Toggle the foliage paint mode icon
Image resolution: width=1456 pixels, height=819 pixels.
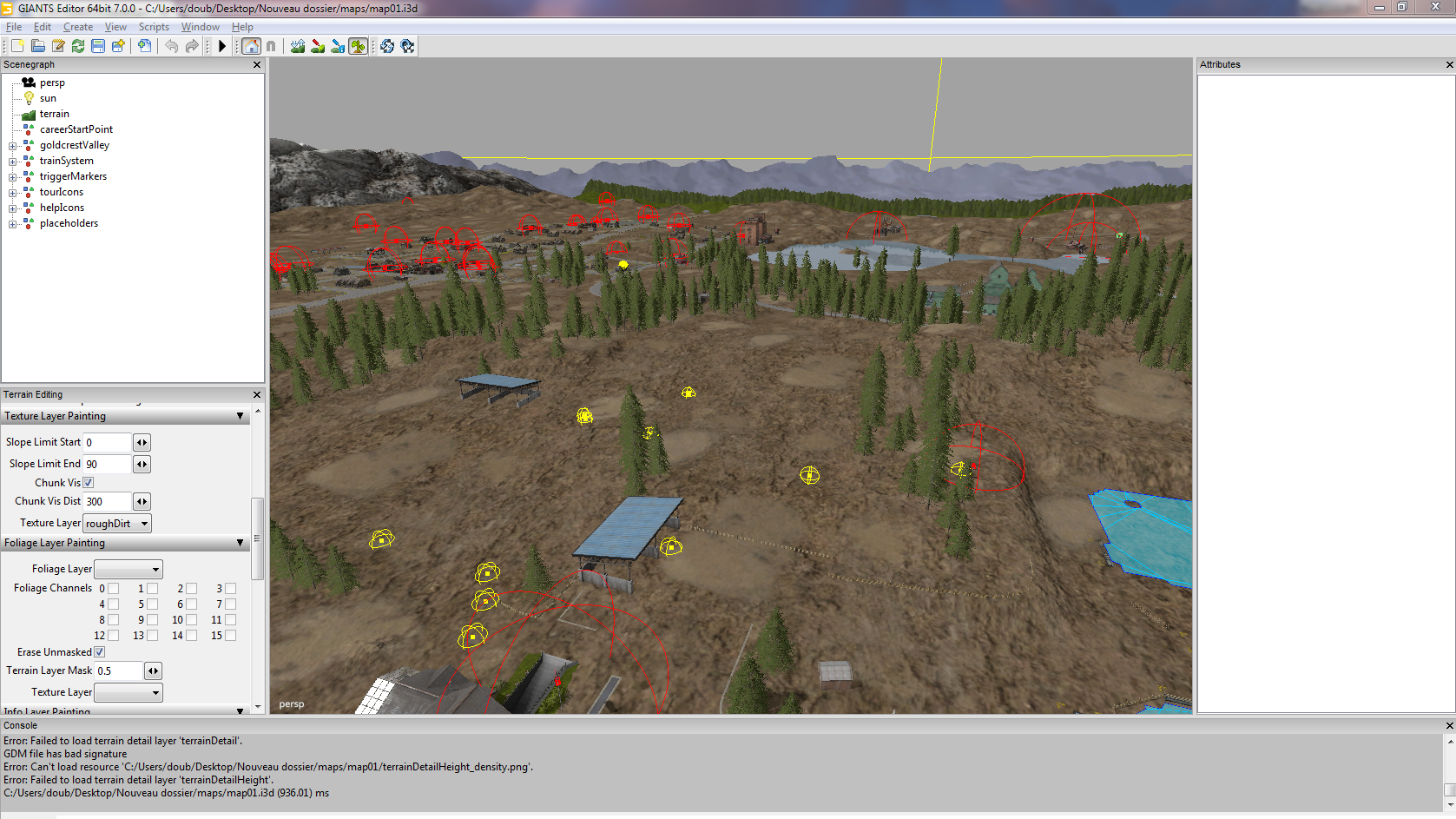pyautogui.click(x=358, y=46)
